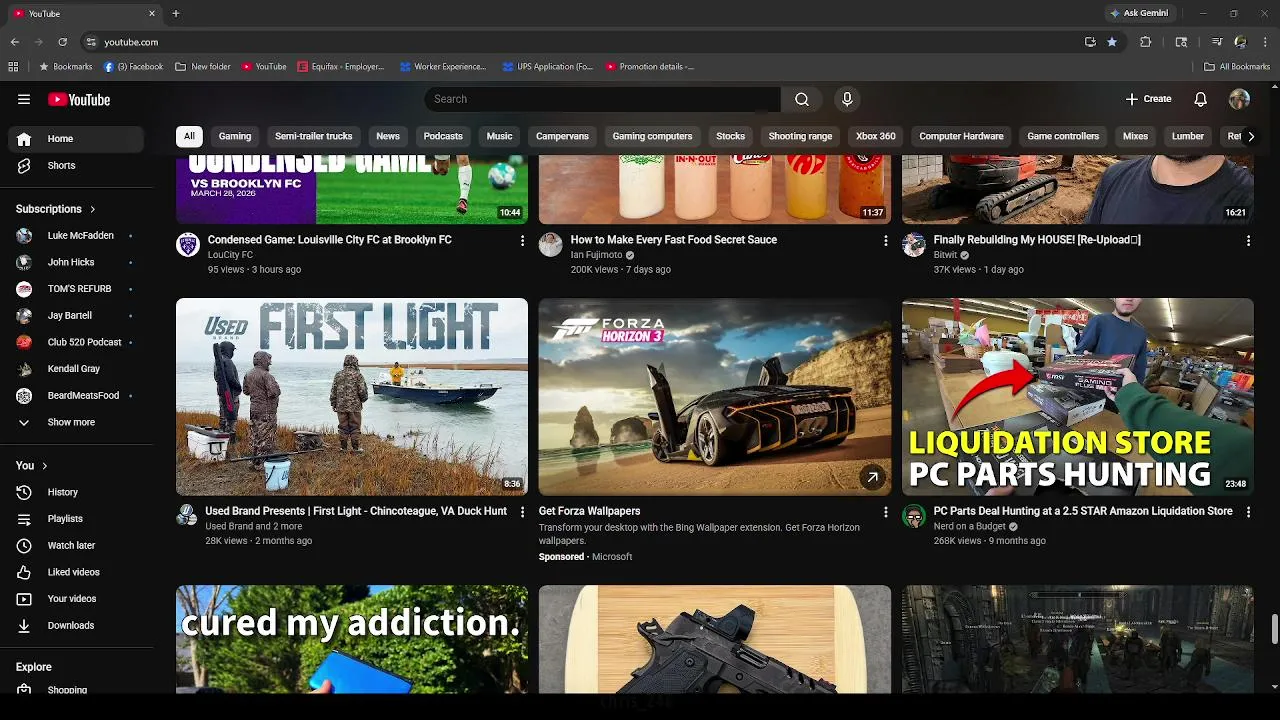Open options for First Light video
The width and height of the screenshot is (1280, 720).
pos(522,512)
